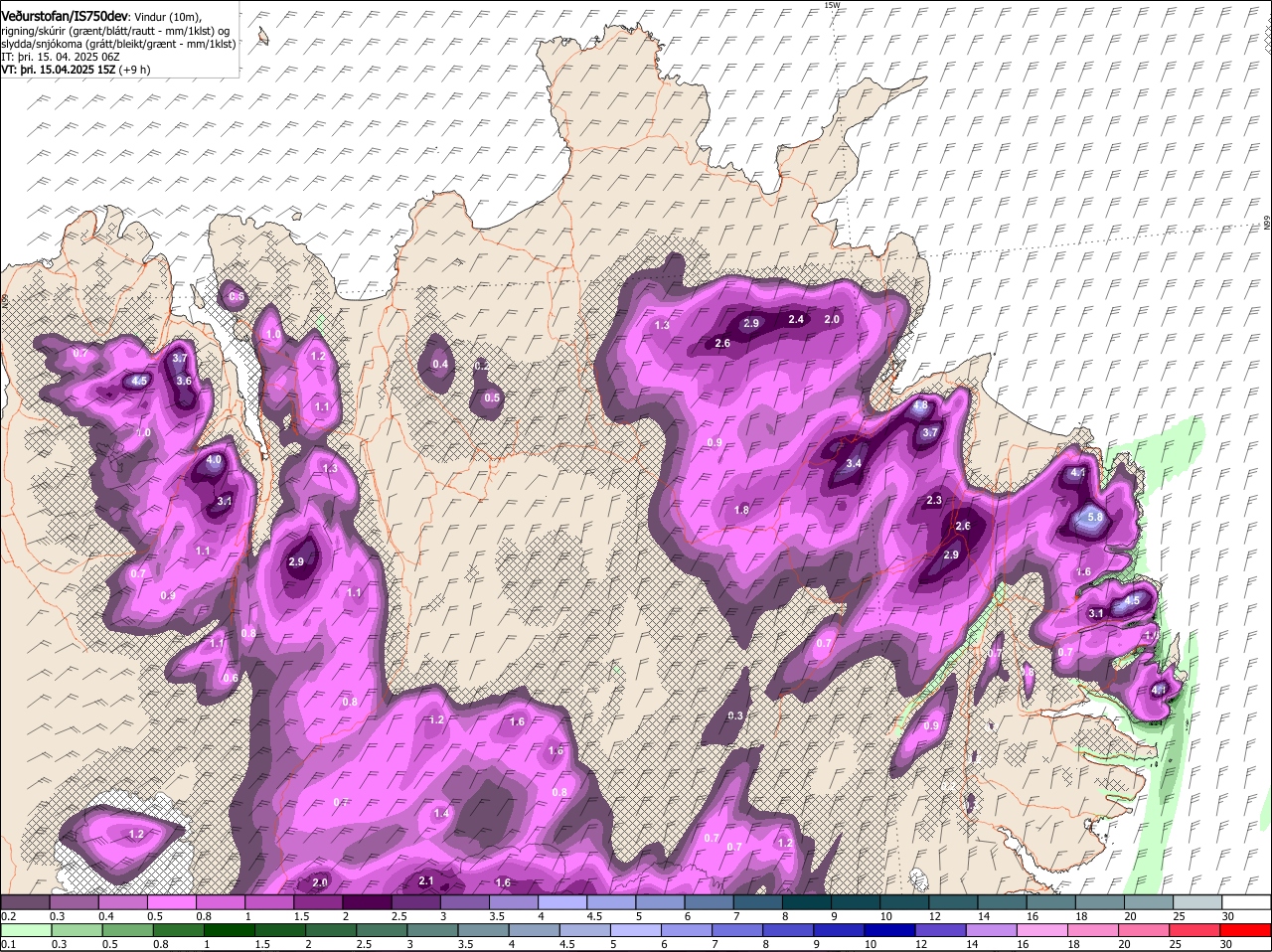Click the 2.3 snowfall value on the map
The image size is (1272, 952).
[934, 500]
